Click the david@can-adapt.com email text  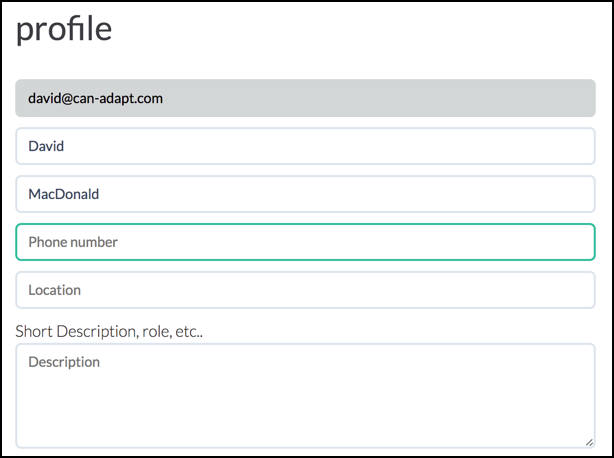[95, 98]
